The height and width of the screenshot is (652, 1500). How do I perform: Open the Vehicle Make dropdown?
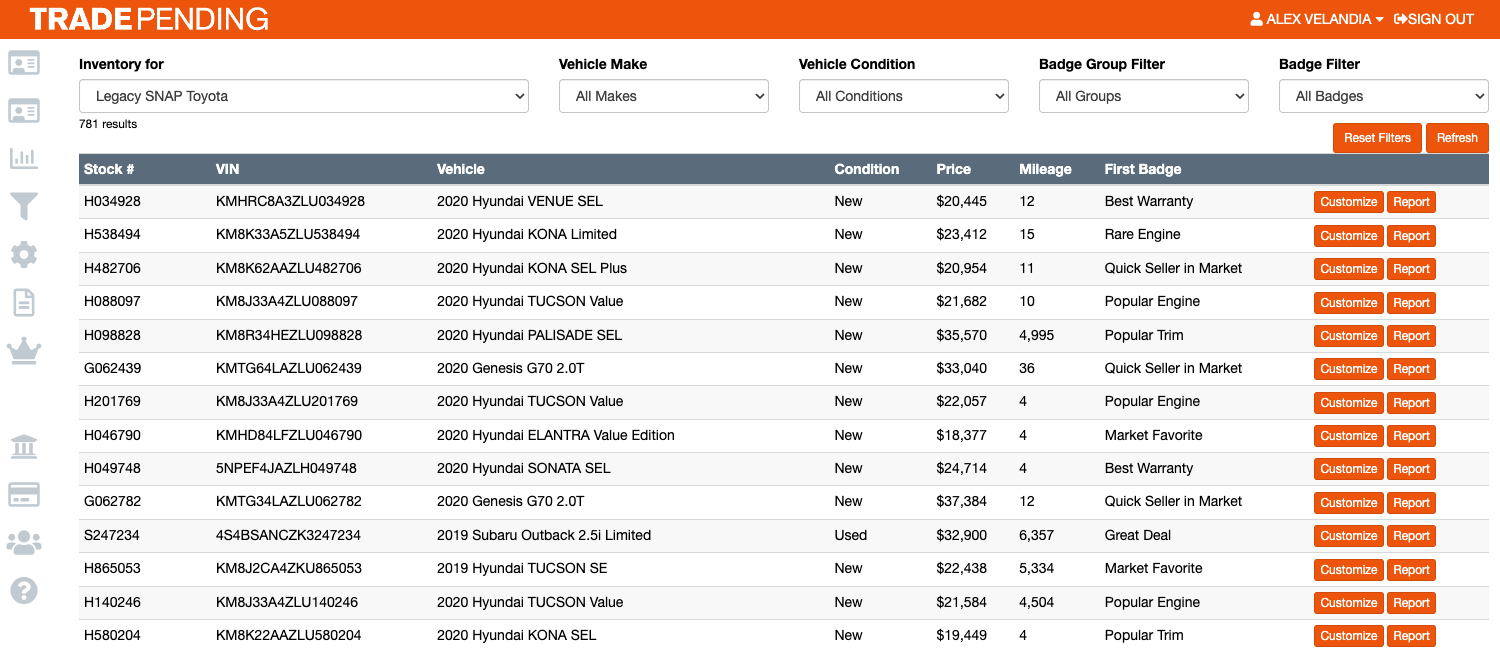(x=663, y=96)
